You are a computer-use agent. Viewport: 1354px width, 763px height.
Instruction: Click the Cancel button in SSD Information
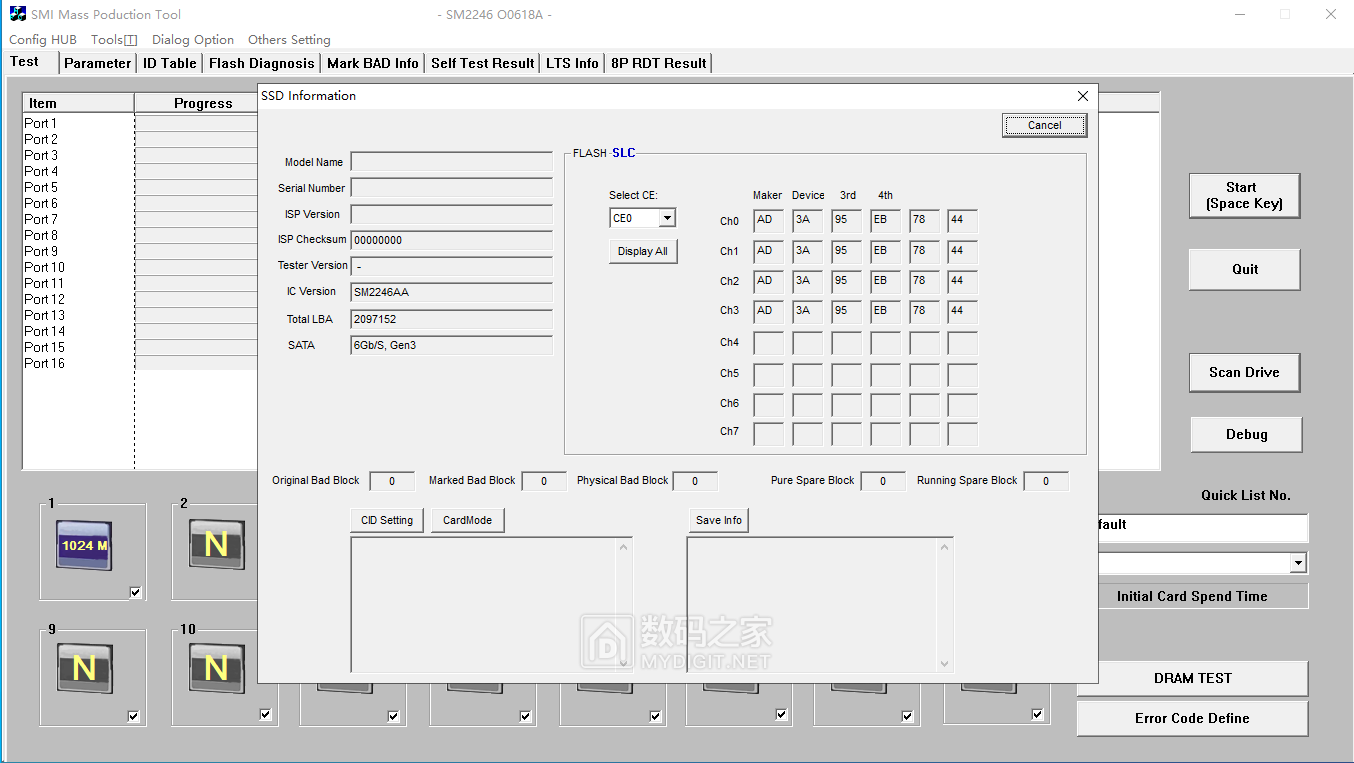coord(1044,125)
